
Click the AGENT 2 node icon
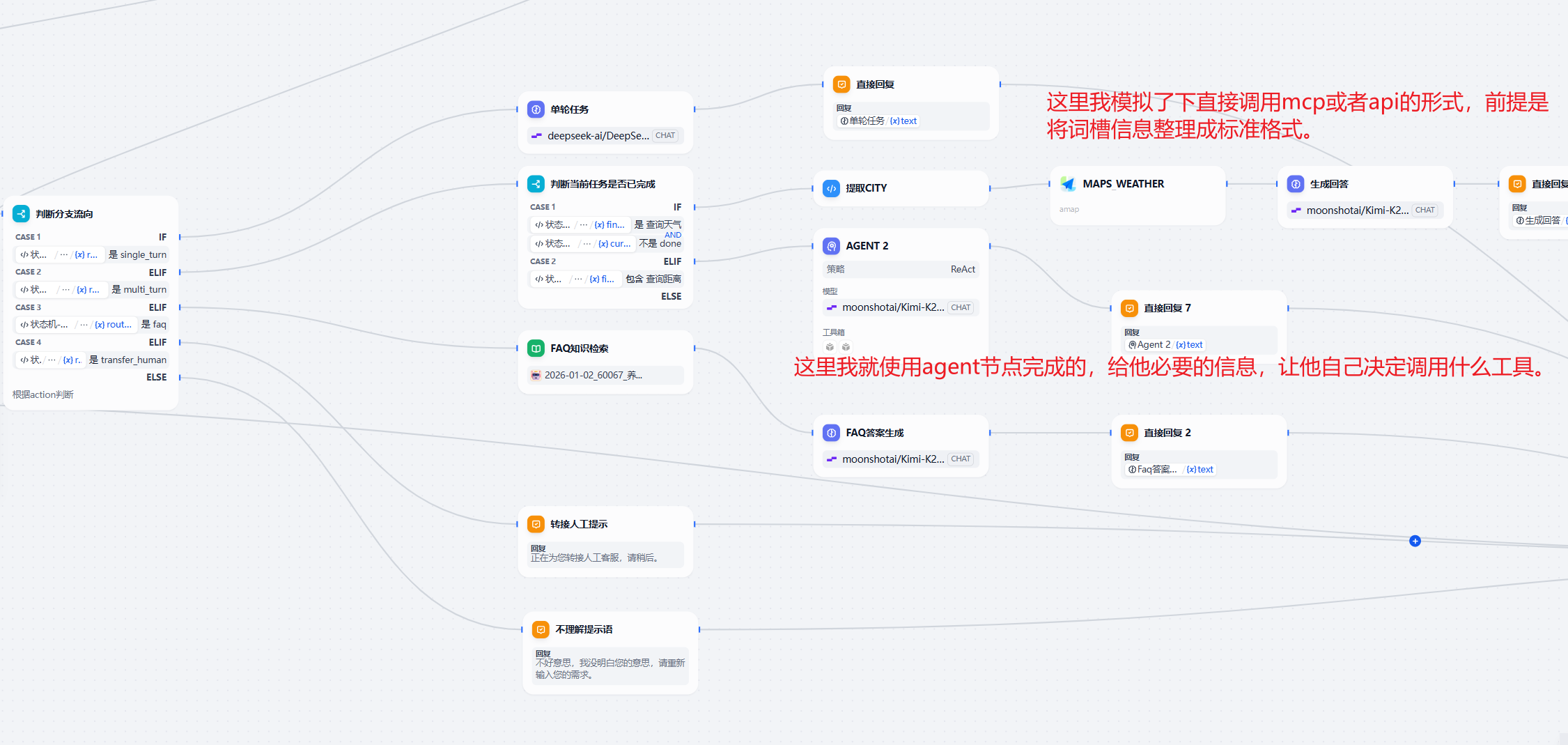tap(831, 246)
